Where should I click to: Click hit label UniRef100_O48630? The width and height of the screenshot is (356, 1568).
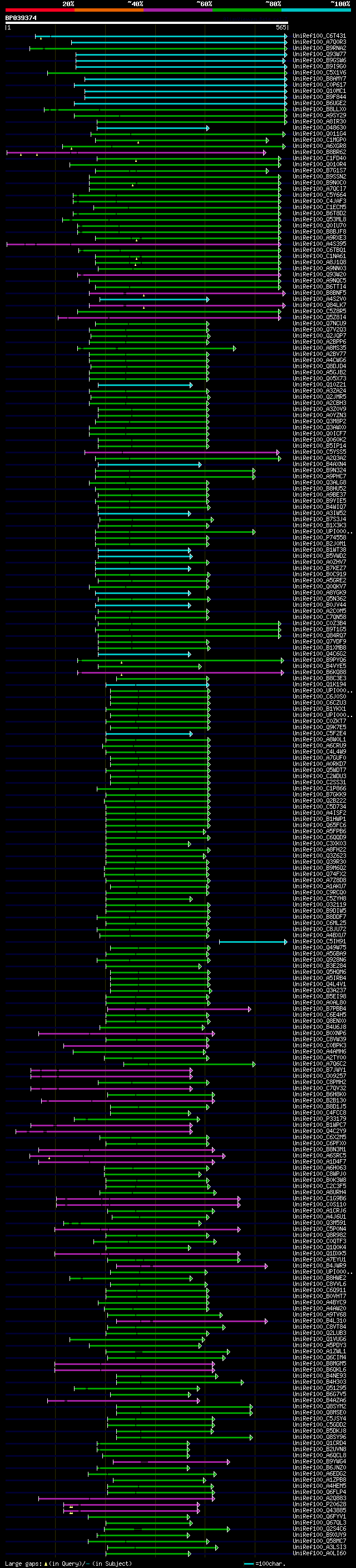pyautogui.click(x=319, y=128)
